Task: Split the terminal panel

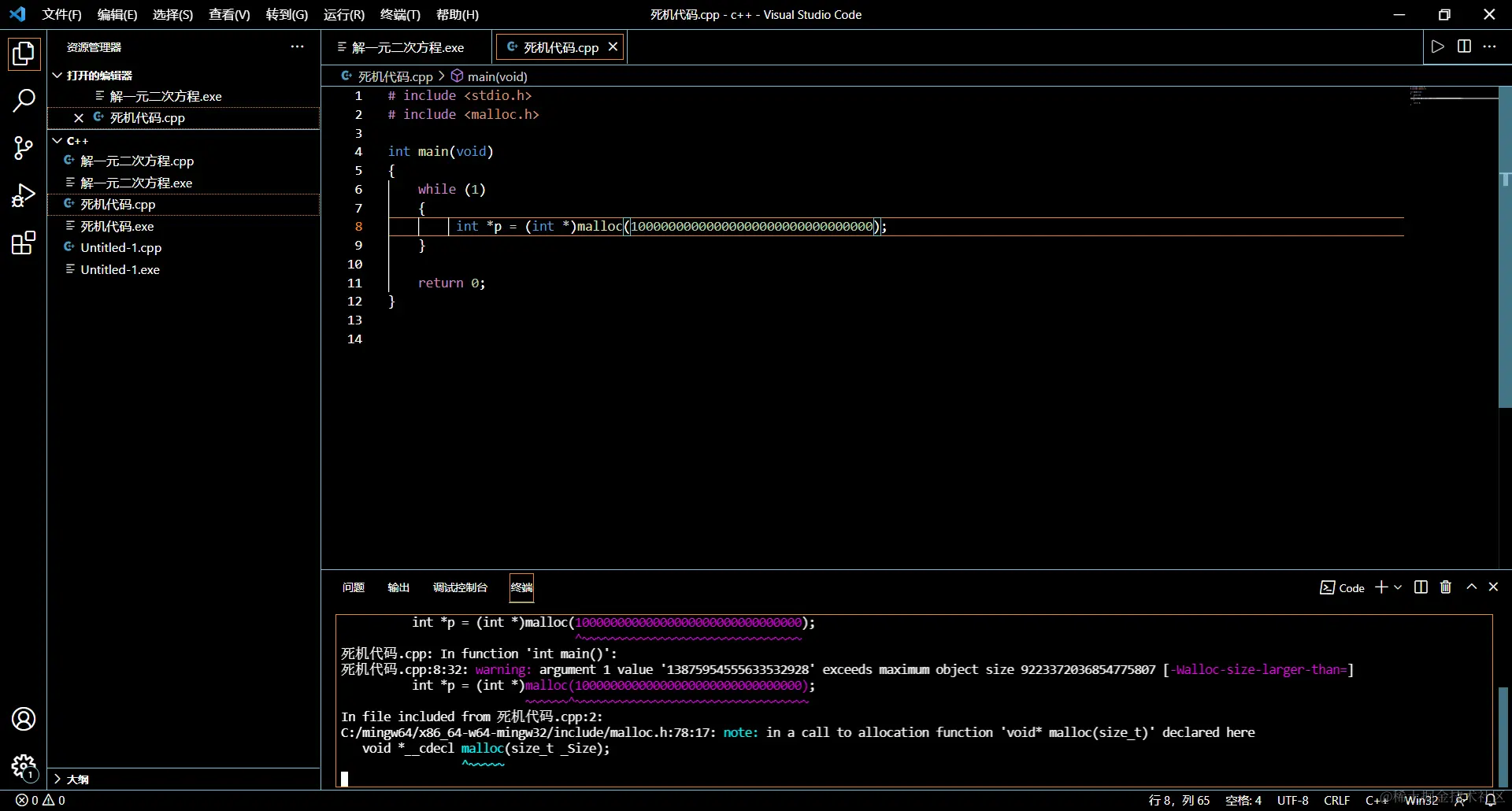Action: point(1421,587)
